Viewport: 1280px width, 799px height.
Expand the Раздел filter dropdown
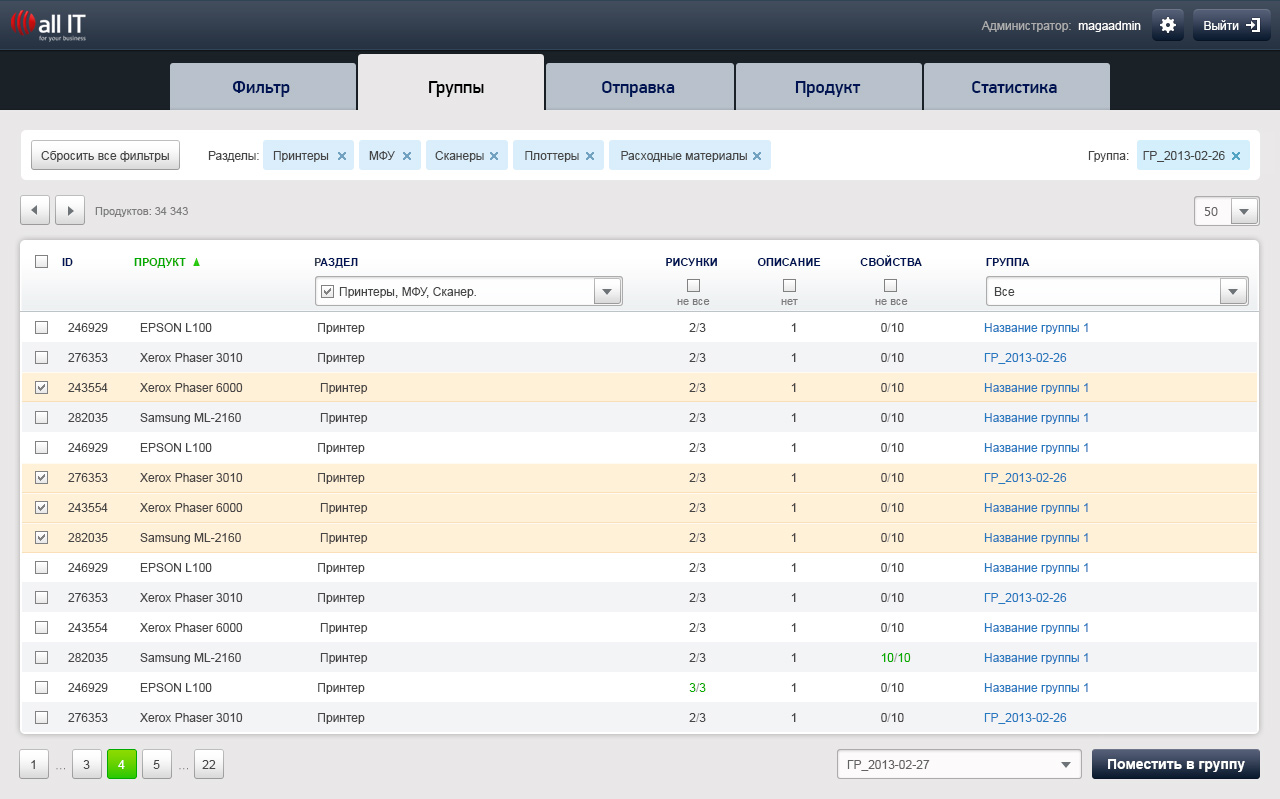click(608, 291)
